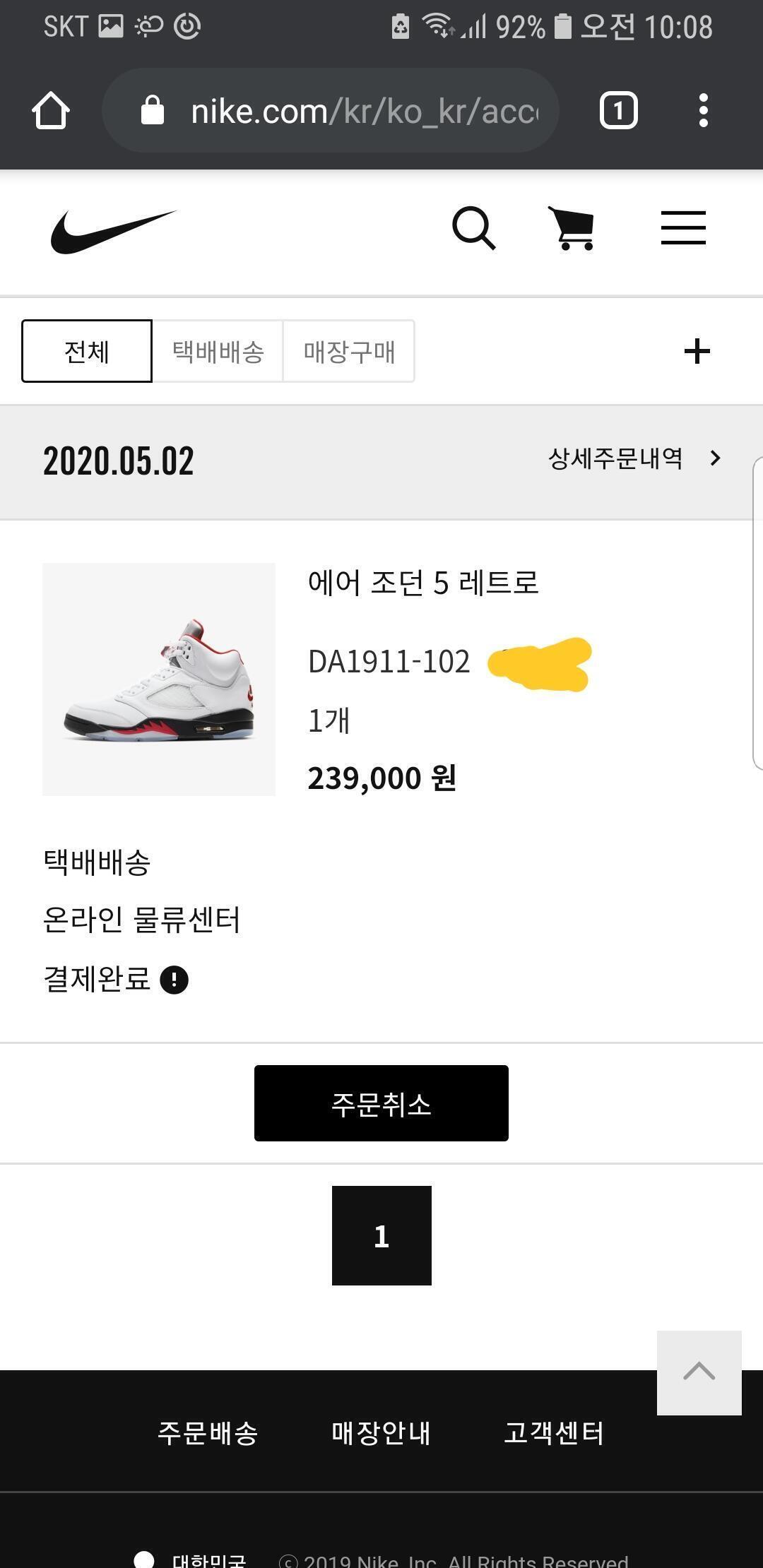
Task: Tap the Nike swoosh logo
Action: point(113,231)
